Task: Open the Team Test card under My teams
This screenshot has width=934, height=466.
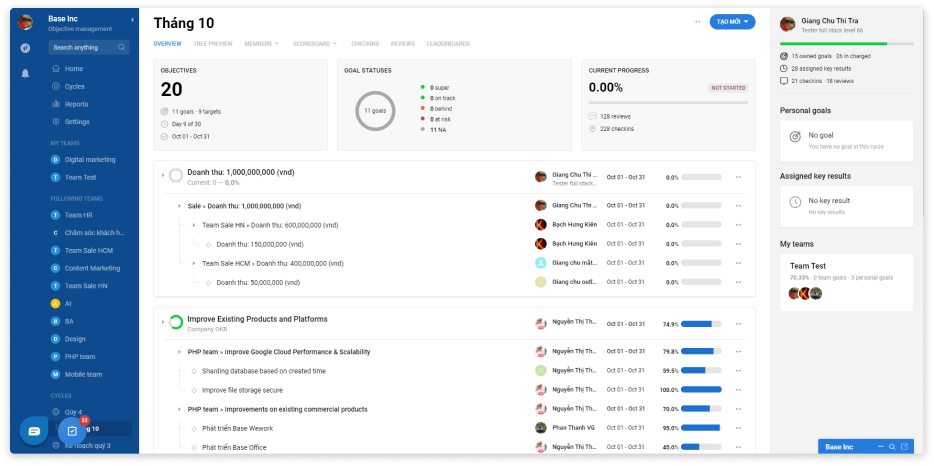Action: [x=846, y=281]
